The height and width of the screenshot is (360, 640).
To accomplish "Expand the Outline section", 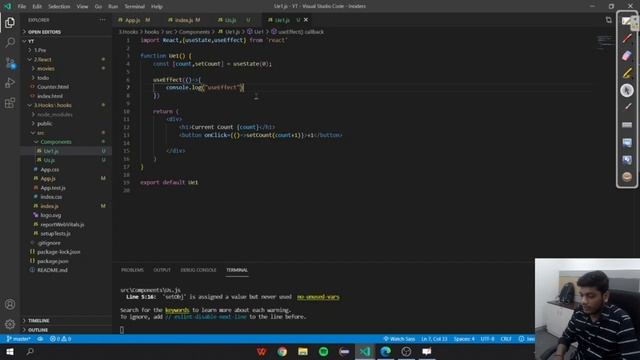I will coord(66,329).
